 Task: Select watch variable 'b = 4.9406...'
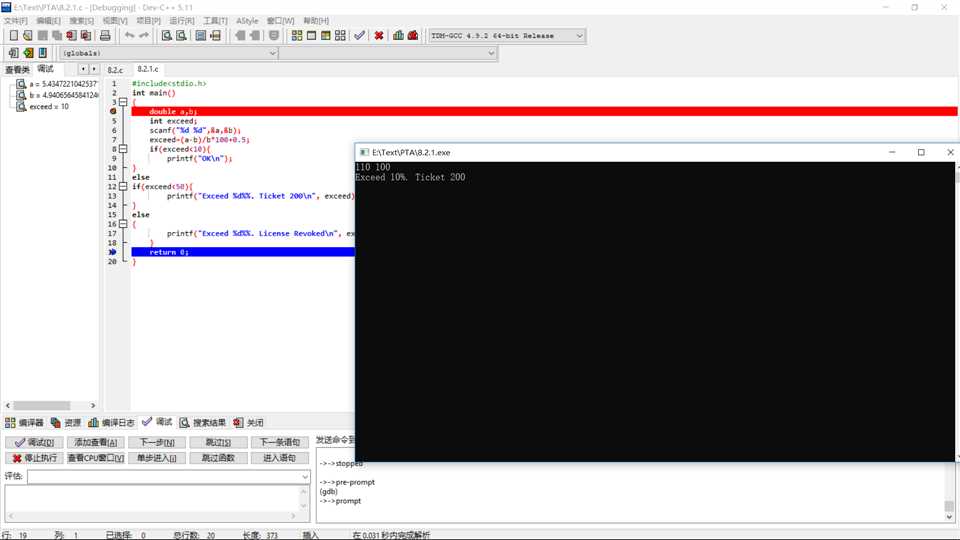tap(62, 96)
